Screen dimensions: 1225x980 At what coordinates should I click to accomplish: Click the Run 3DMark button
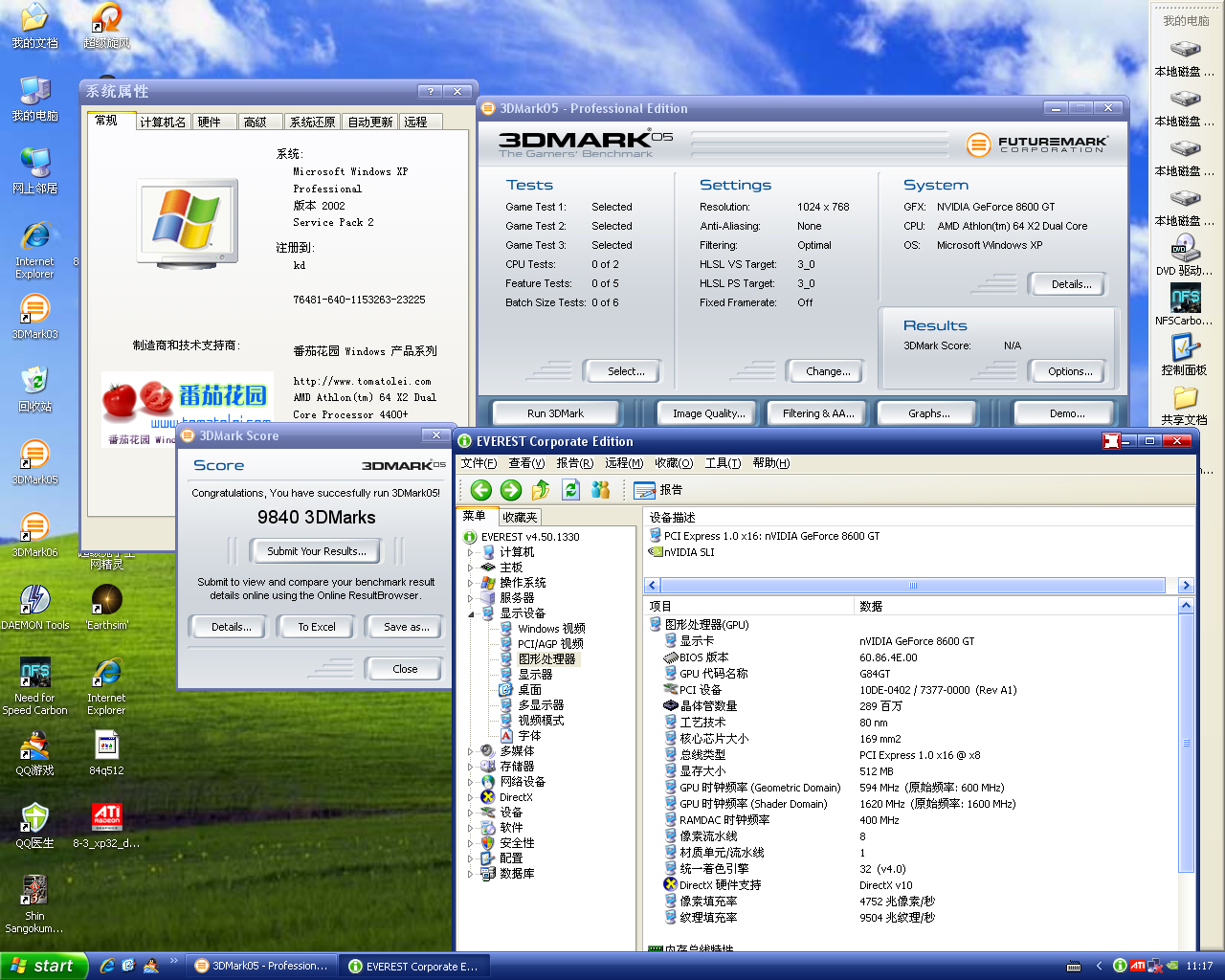pyautogui.click(x=555, y=413)
